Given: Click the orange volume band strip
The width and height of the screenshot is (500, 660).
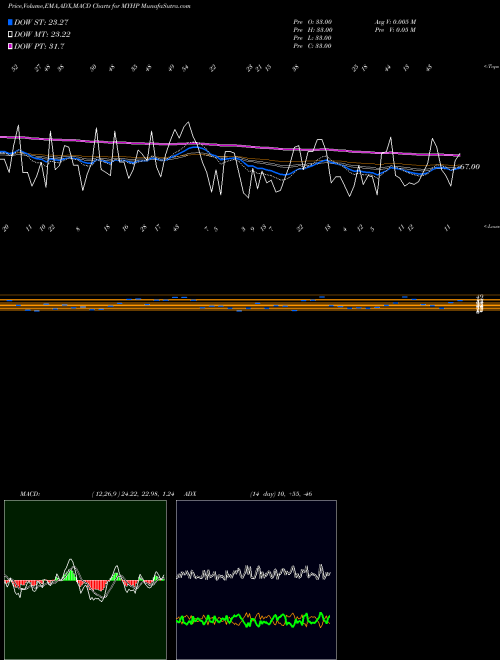Looking at the screenshot, I should pos(250,303).
